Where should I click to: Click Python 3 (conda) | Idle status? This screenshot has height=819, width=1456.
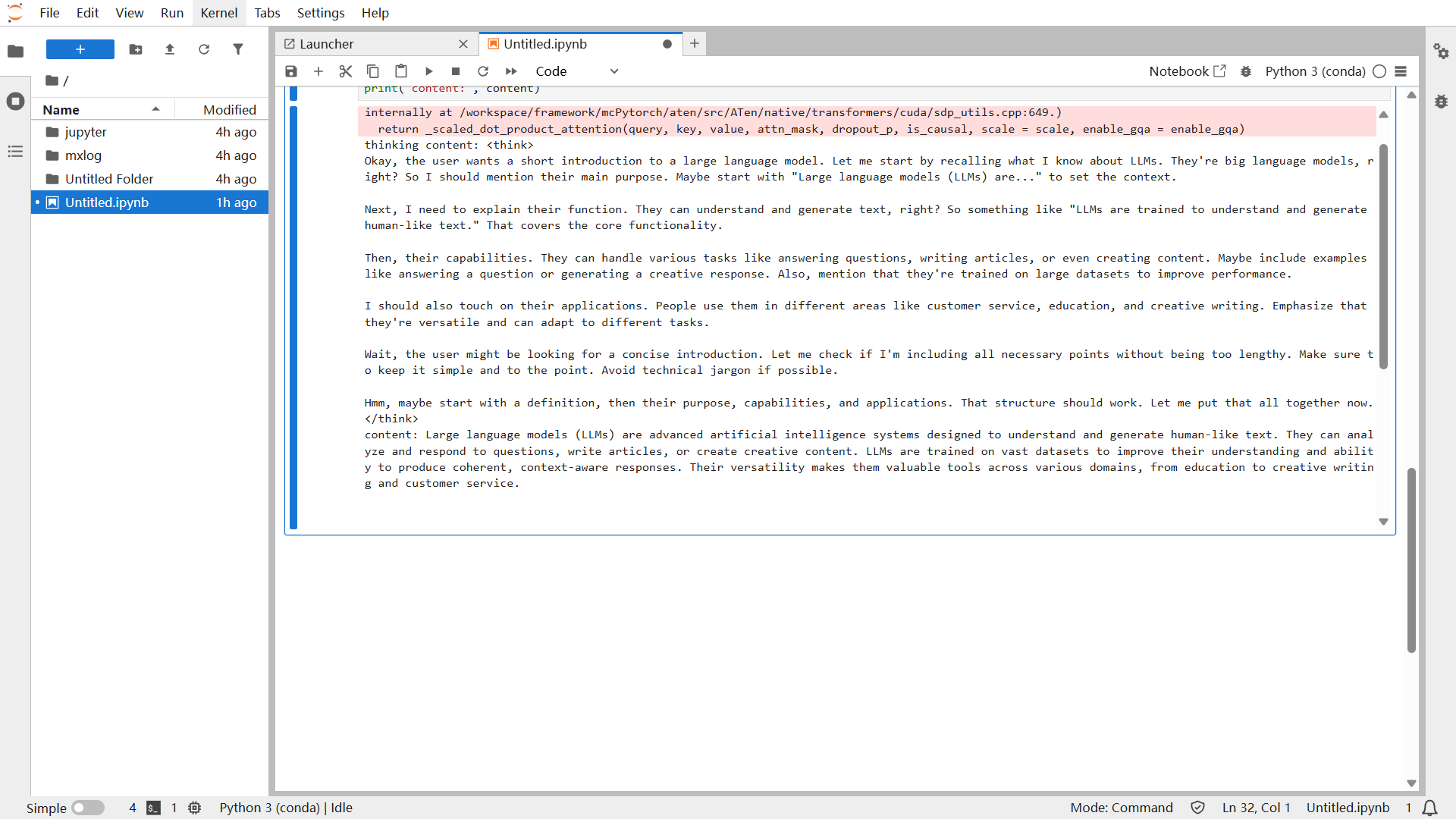pos(286,808)
